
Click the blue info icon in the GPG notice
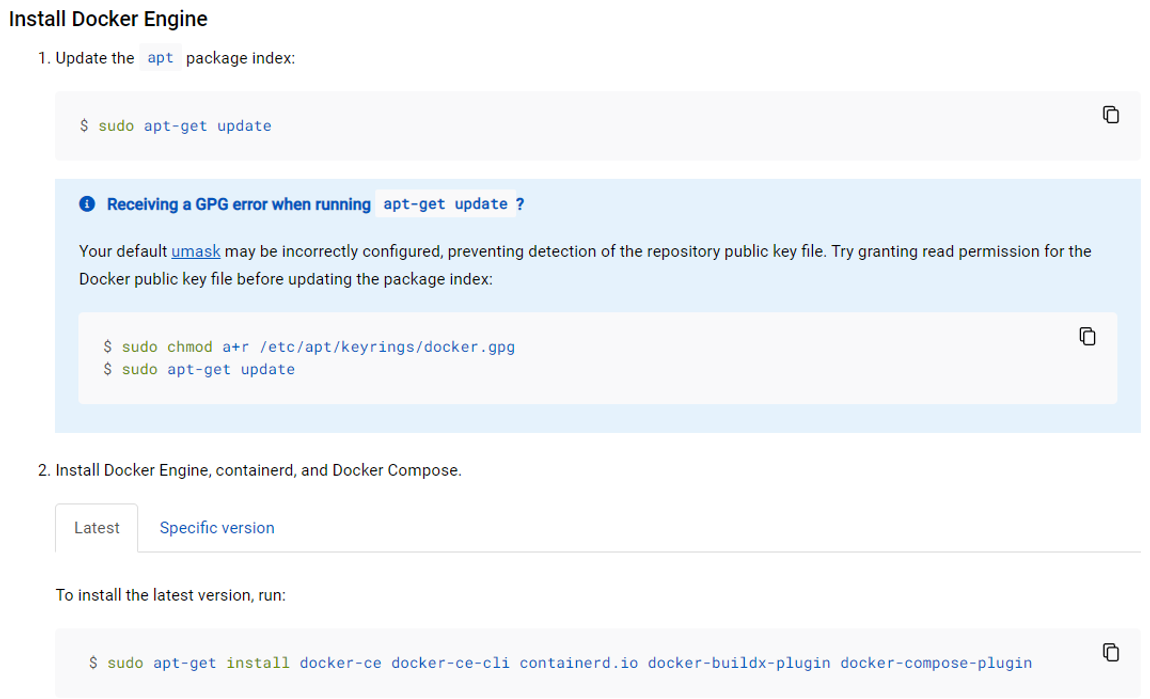point(87,204)
